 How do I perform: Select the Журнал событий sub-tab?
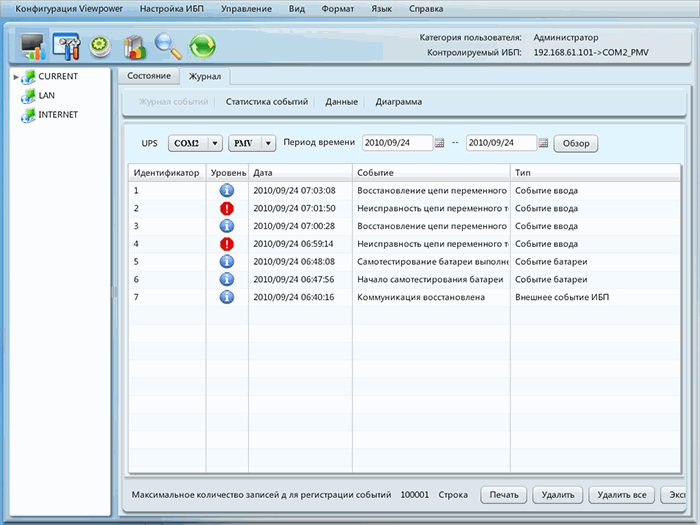coord(173,102)
